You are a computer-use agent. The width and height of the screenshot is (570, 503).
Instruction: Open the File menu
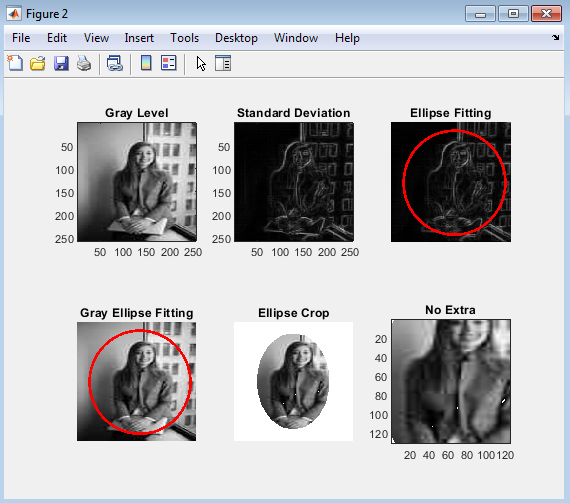click(21, 38)
